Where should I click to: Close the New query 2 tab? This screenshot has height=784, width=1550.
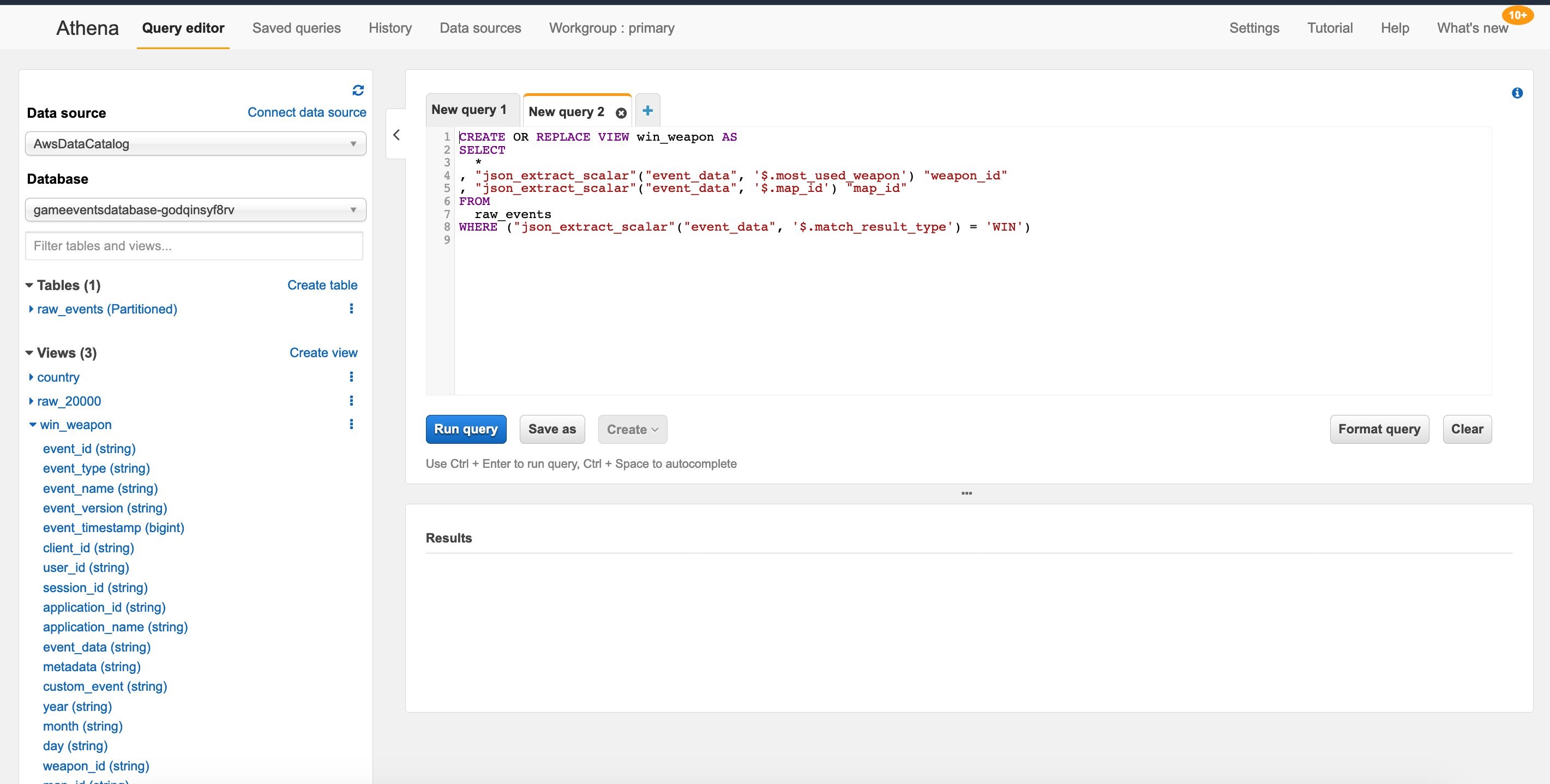coord(621,112)
